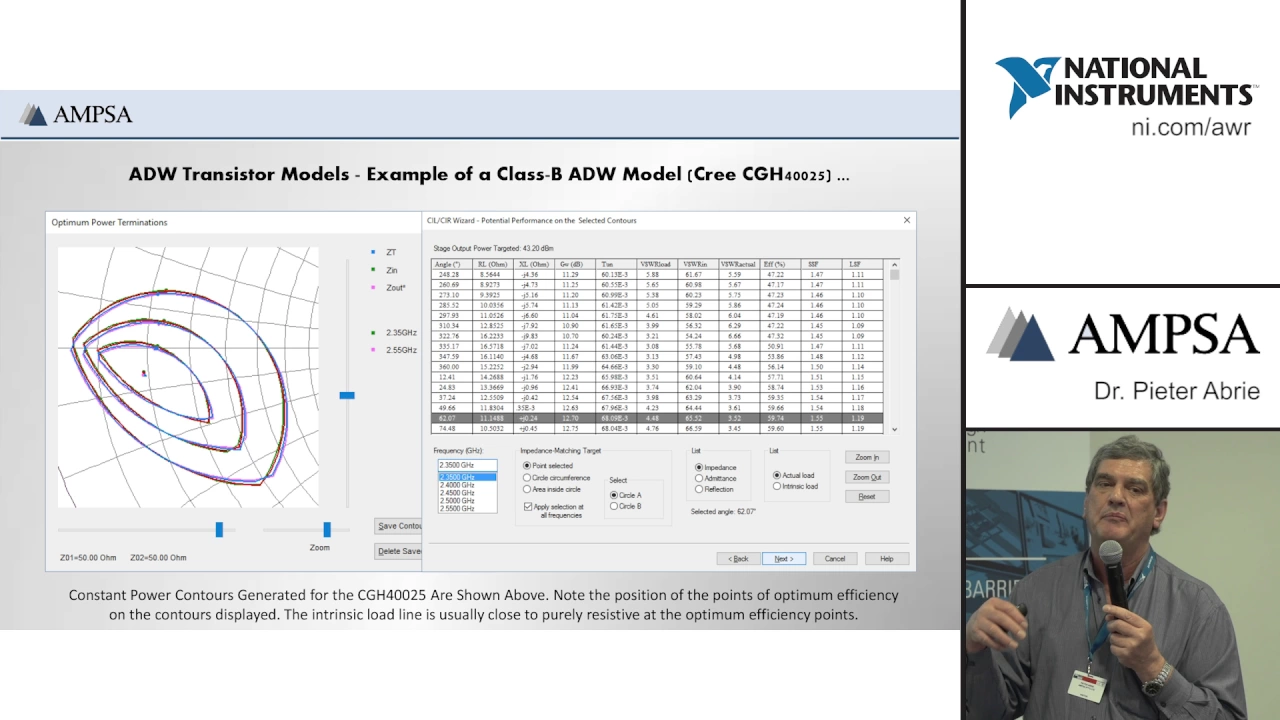Click the 2.35GHz legend marker
The width and height of the screenshot is (1280, 720).
373,332
